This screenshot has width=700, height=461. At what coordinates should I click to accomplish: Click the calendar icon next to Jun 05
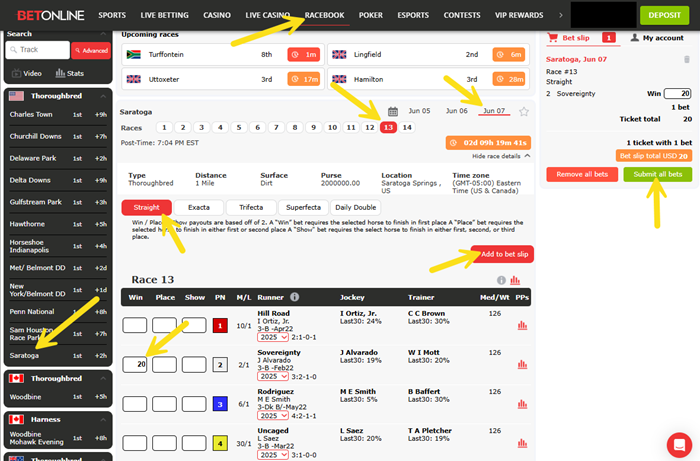[x=393, y=111]
